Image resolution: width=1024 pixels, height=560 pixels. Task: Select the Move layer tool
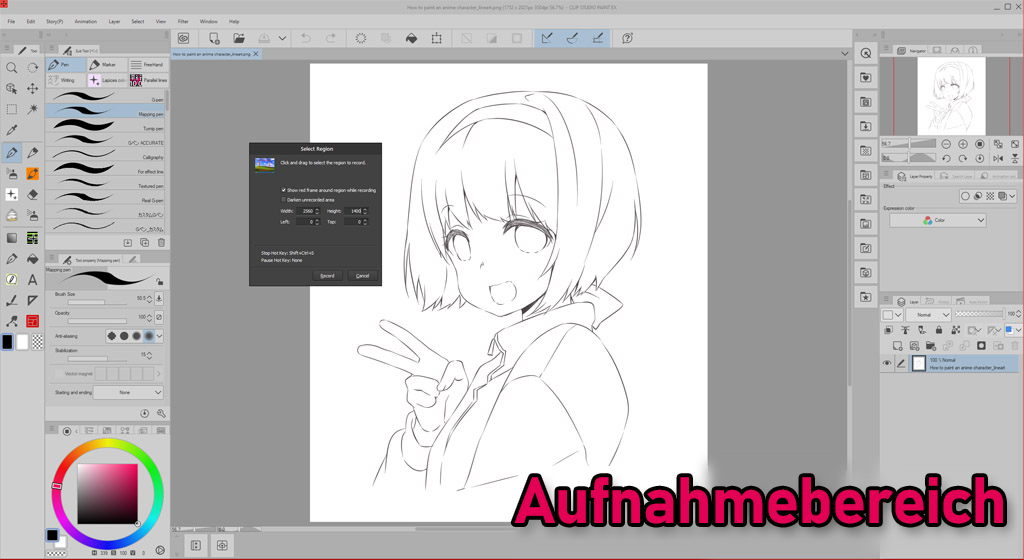click(x=33, y=88)
